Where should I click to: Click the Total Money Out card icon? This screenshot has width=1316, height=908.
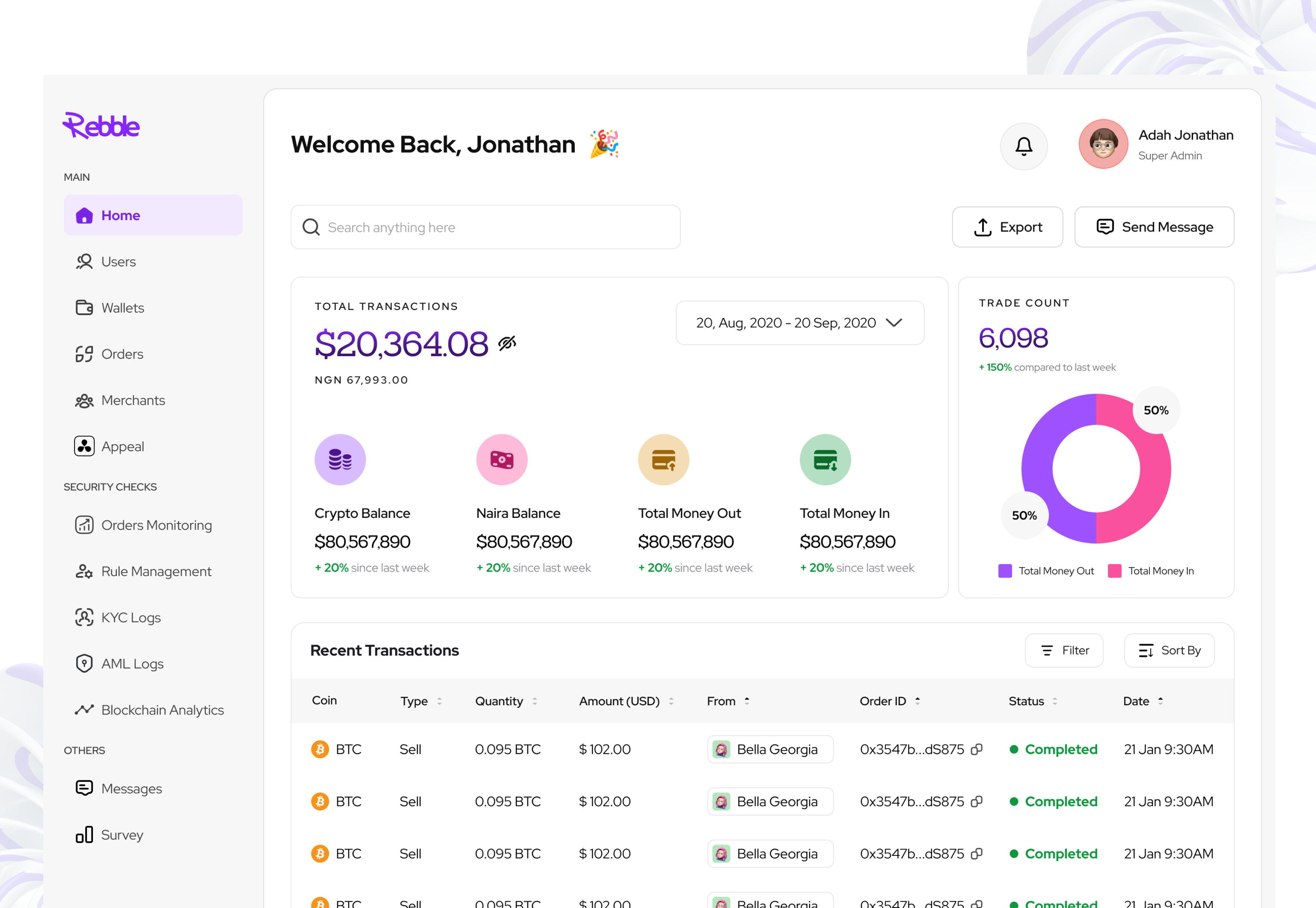tap(663, 460)
